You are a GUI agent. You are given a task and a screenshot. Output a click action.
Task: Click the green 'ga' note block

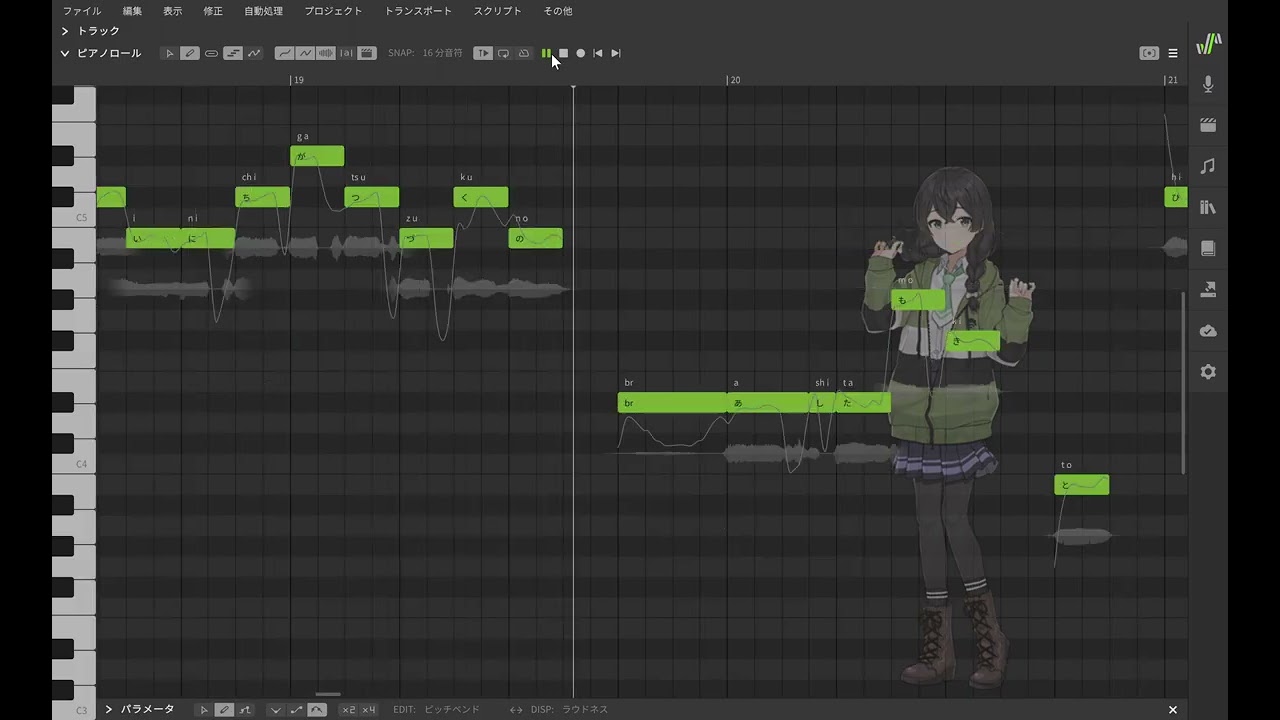point(317,156)
